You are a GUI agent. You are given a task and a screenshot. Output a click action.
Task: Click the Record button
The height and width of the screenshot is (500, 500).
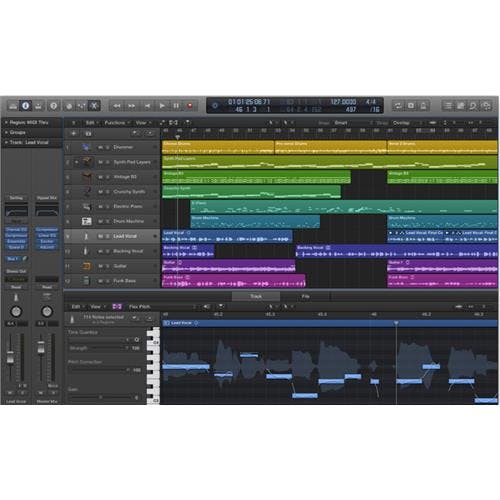click(190, 106)
